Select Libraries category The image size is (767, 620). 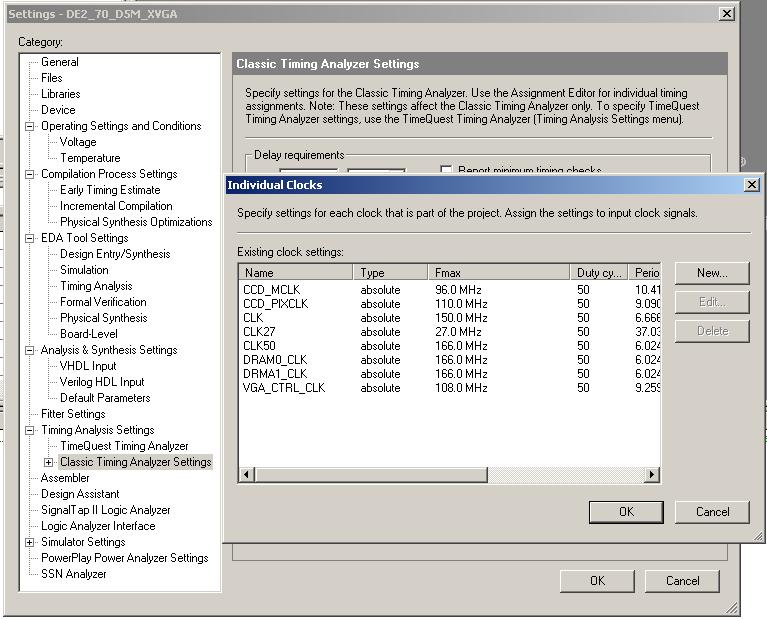coord(60,94)
